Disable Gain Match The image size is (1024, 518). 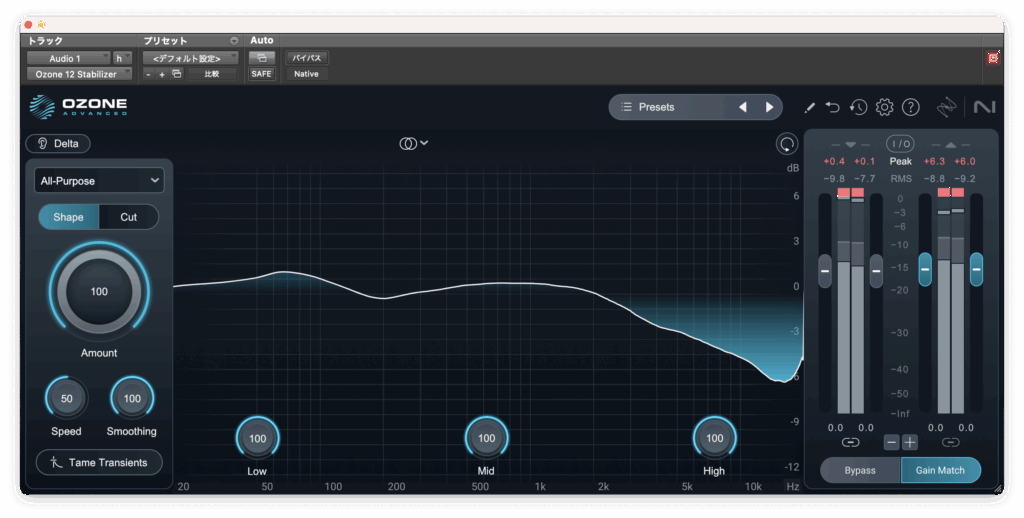(x=940, y=470)
